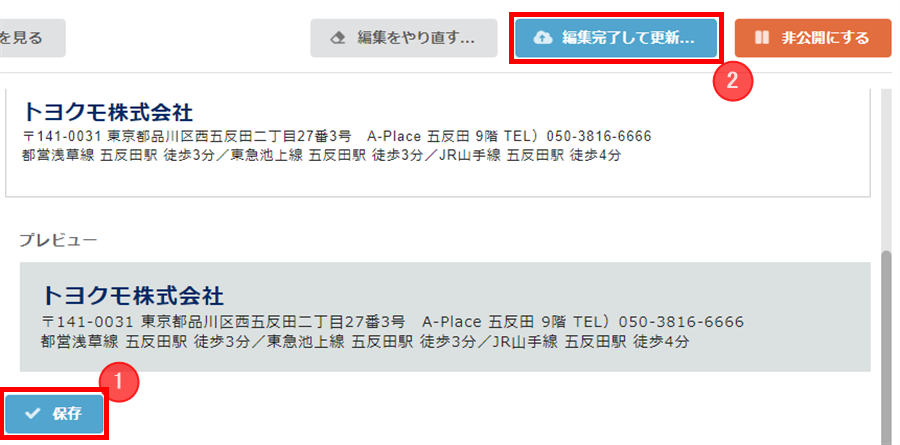Click the 都営浅草線 access line in preview
Viewport: 900px width, 445px height.
365,342
